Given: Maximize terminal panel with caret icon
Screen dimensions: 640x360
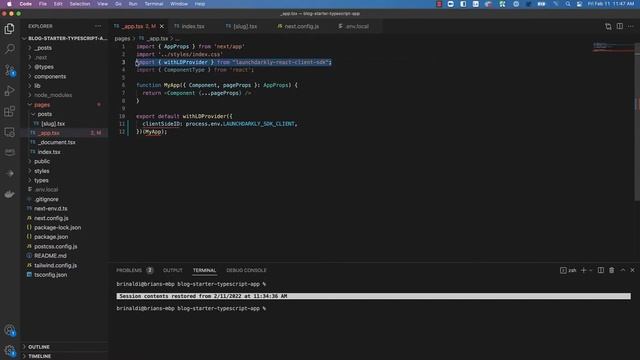Looking at the screenshot, I should tap(622, 270).
